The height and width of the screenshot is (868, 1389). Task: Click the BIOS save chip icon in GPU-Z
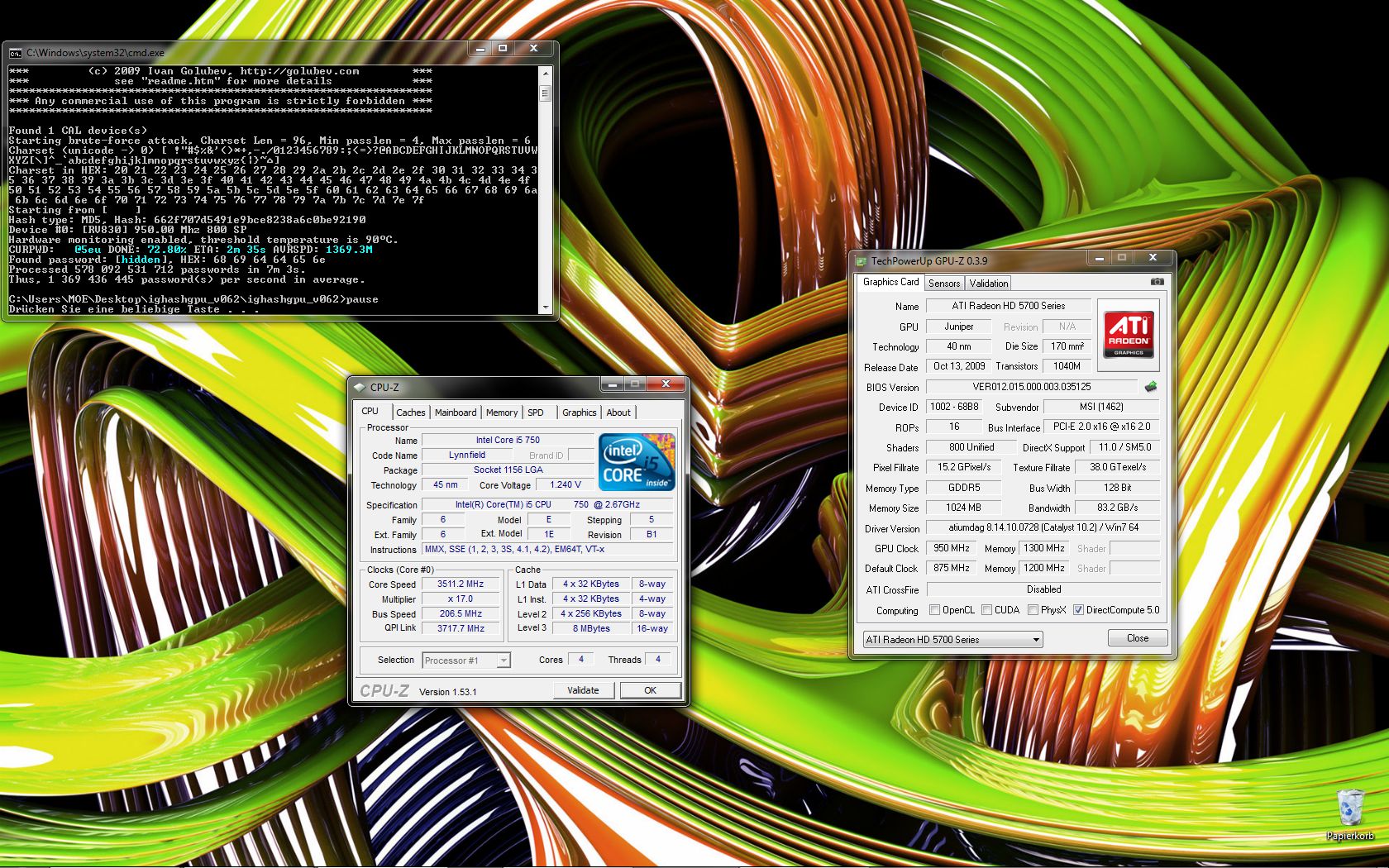point(1150,387)
